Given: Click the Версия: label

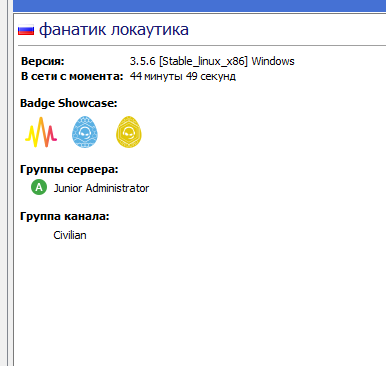Looking at the screenshot, I should 43,61.
